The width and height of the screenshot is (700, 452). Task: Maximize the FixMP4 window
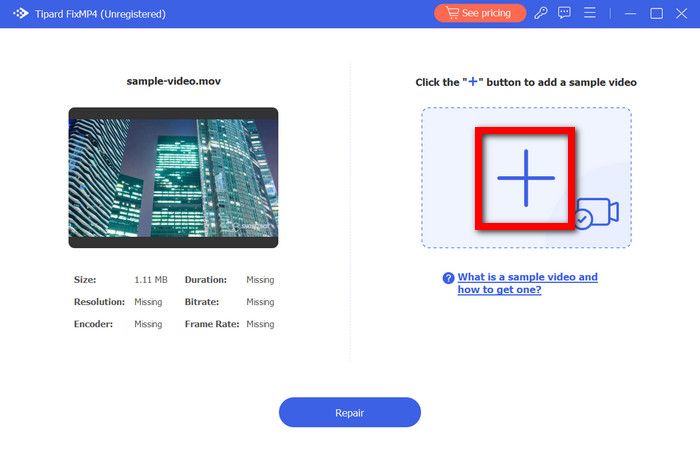656,13
